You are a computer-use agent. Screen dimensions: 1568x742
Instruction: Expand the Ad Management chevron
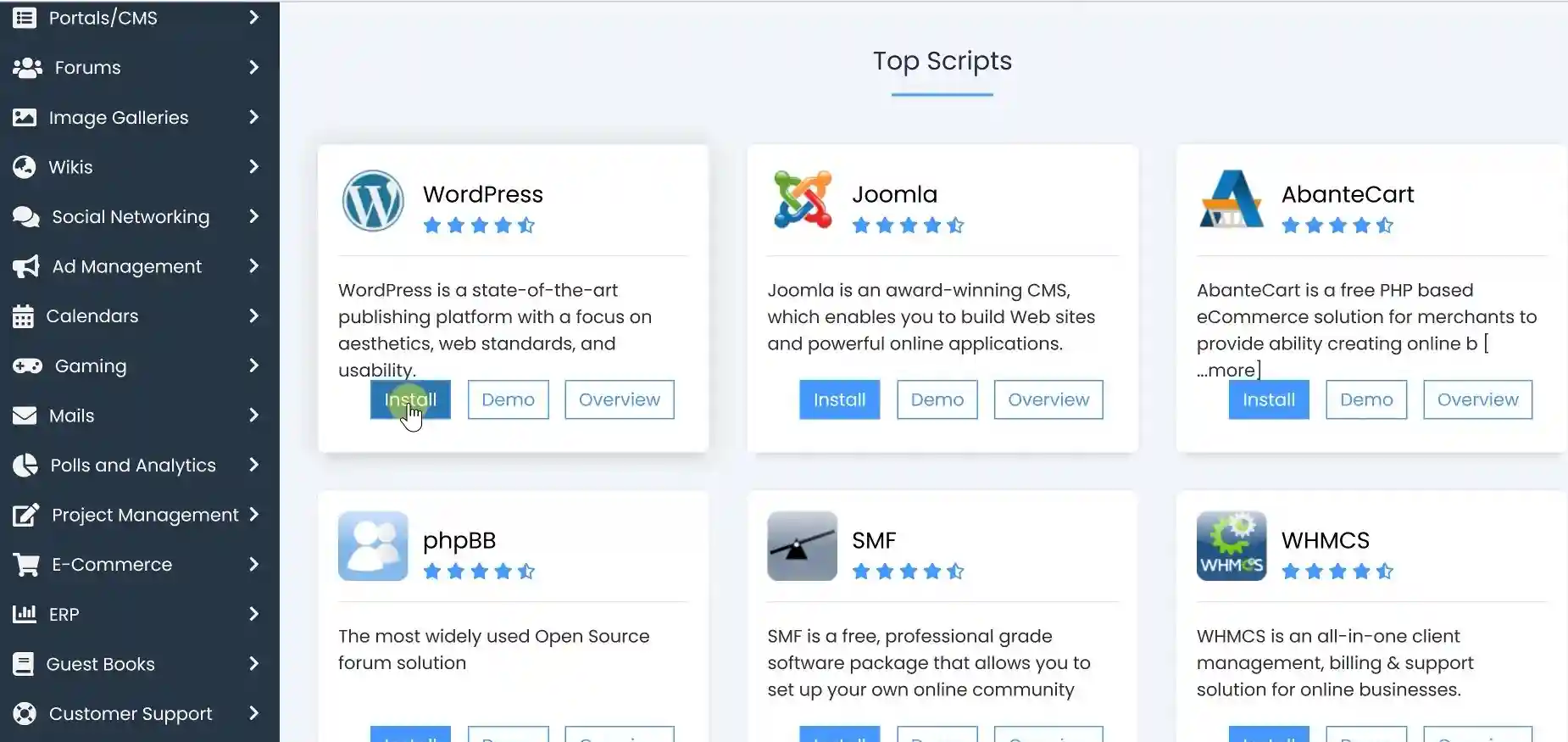click(253, 265)
